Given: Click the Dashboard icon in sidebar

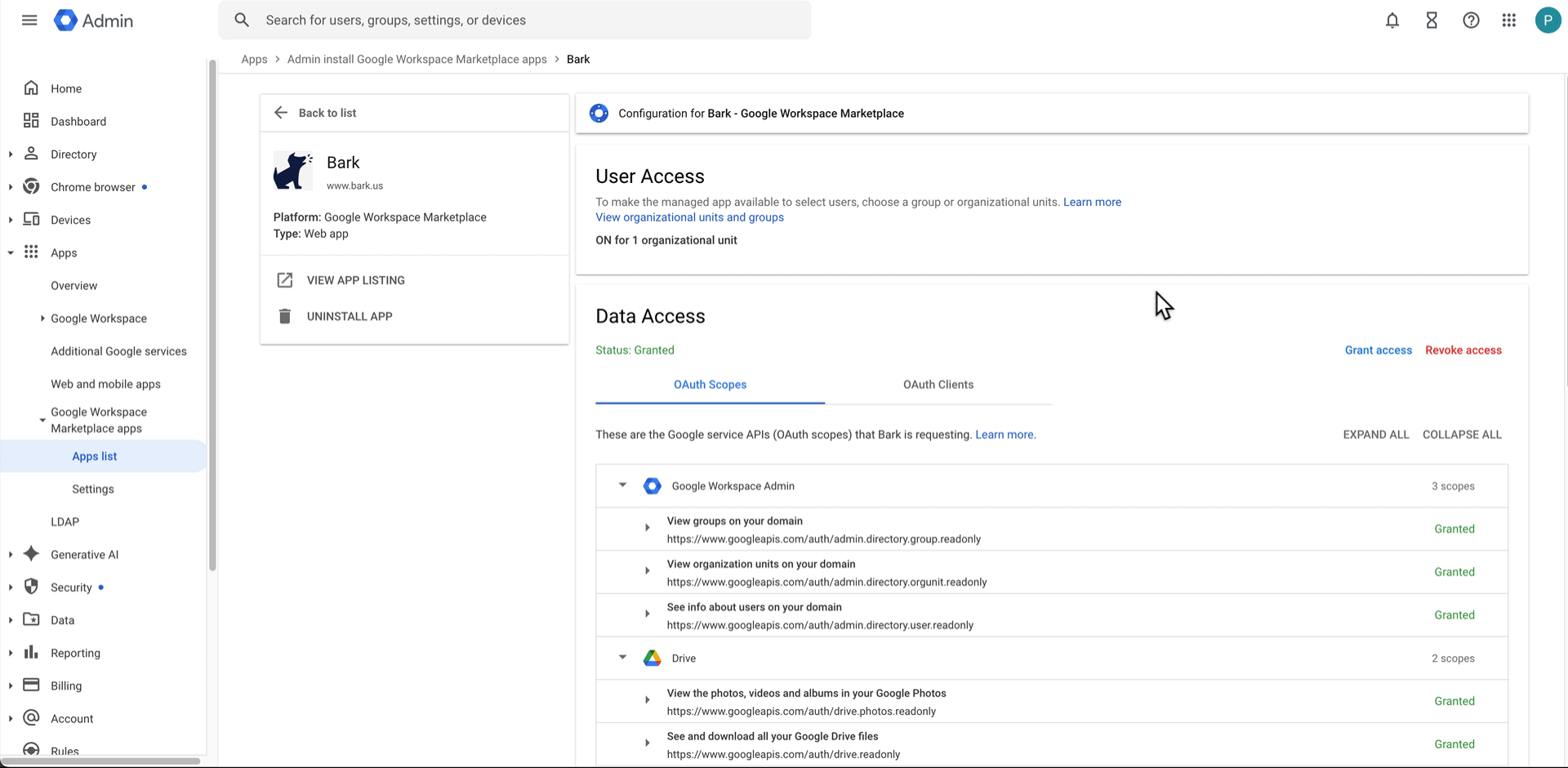Looking at the screenshot, I should pyautogui.click(x=31, y=121).
